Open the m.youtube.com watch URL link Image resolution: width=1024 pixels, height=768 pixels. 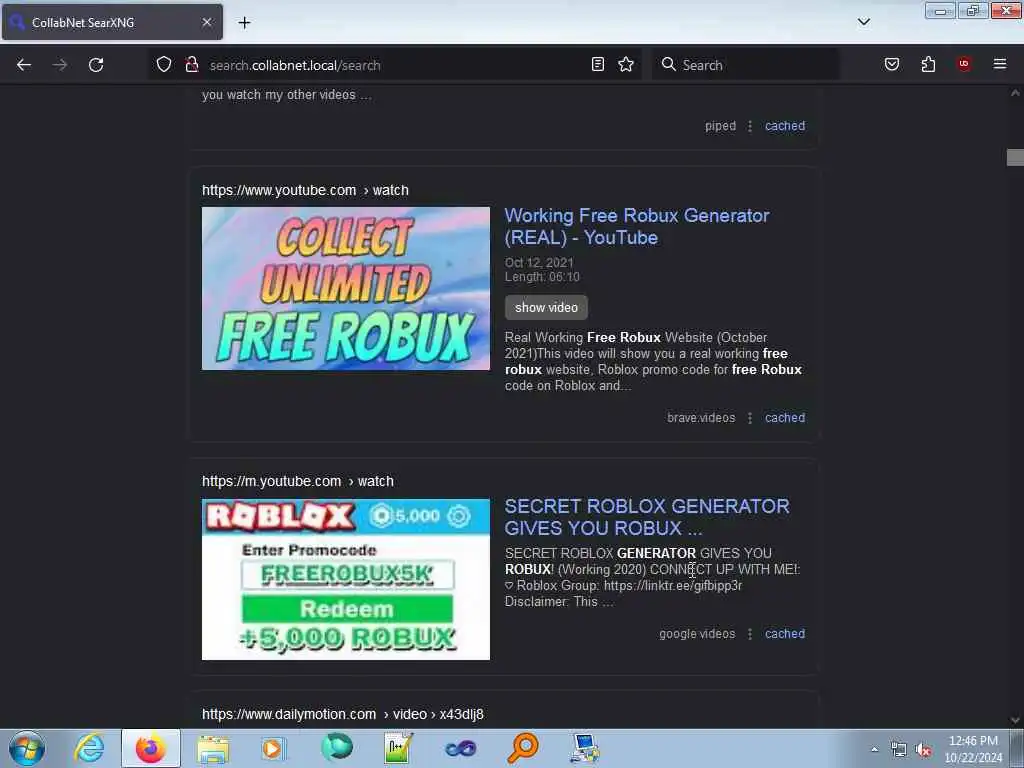(298, 481)
